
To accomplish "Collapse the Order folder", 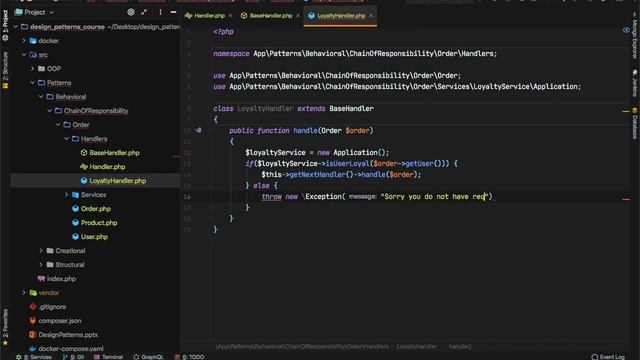I will click(58, 124).
